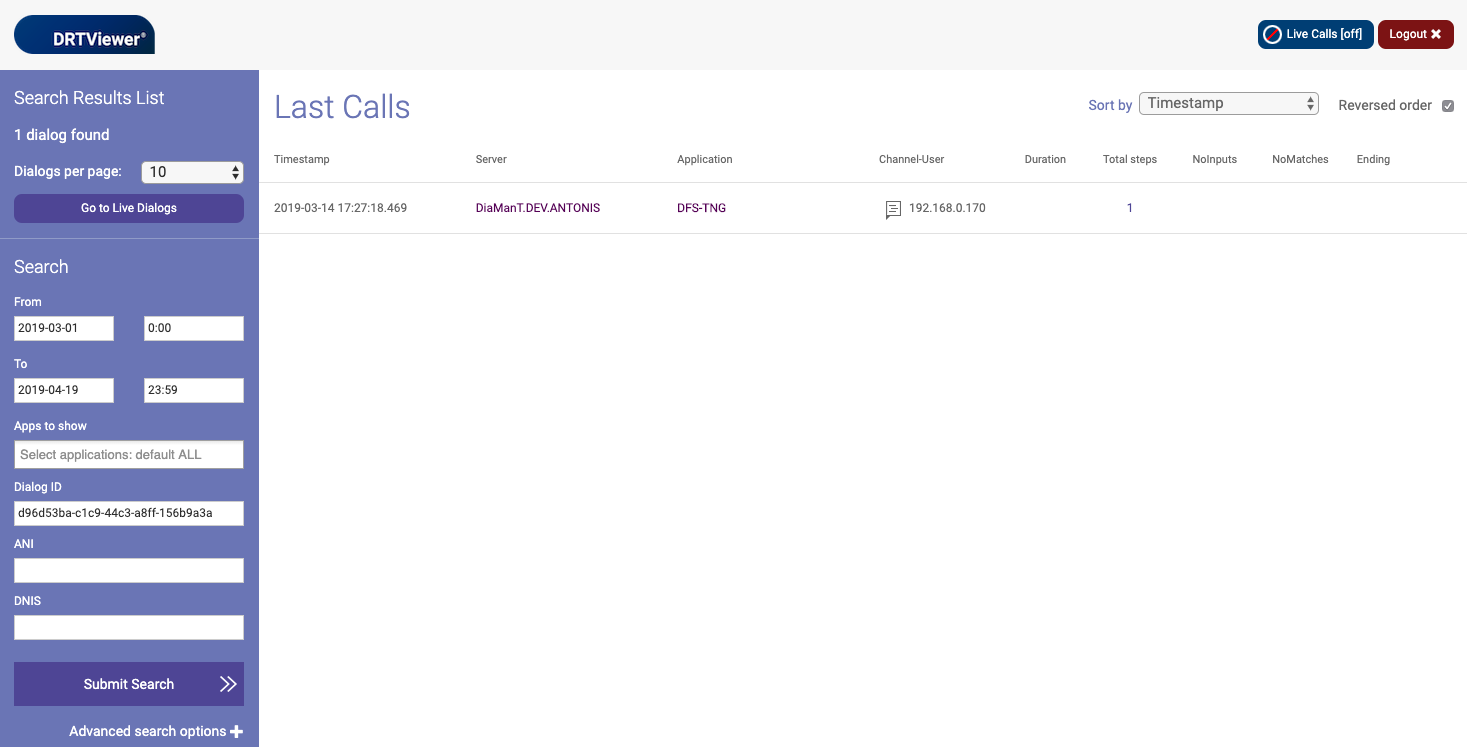Click the X icon inside the Logout button
Viewport: 1467px width, 747px height.
pos(1436,33)
